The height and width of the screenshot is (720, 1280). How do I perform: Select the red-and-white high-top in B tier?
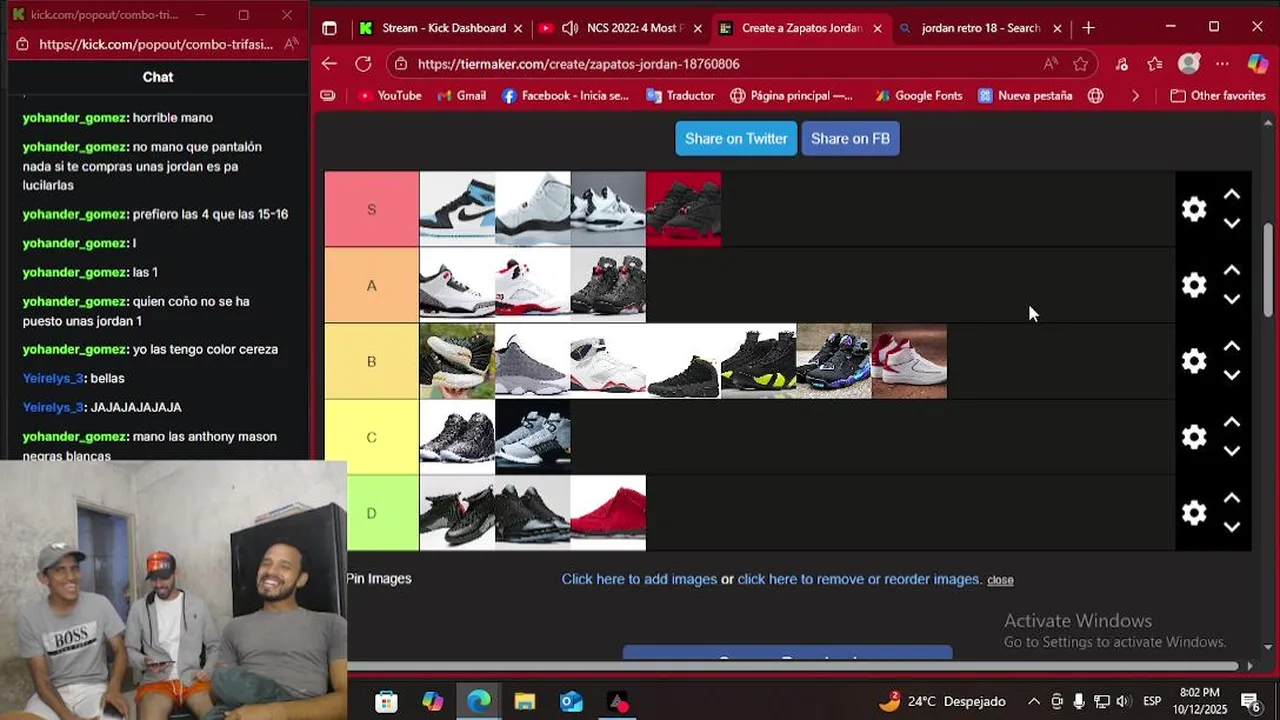tap(909, 361)
